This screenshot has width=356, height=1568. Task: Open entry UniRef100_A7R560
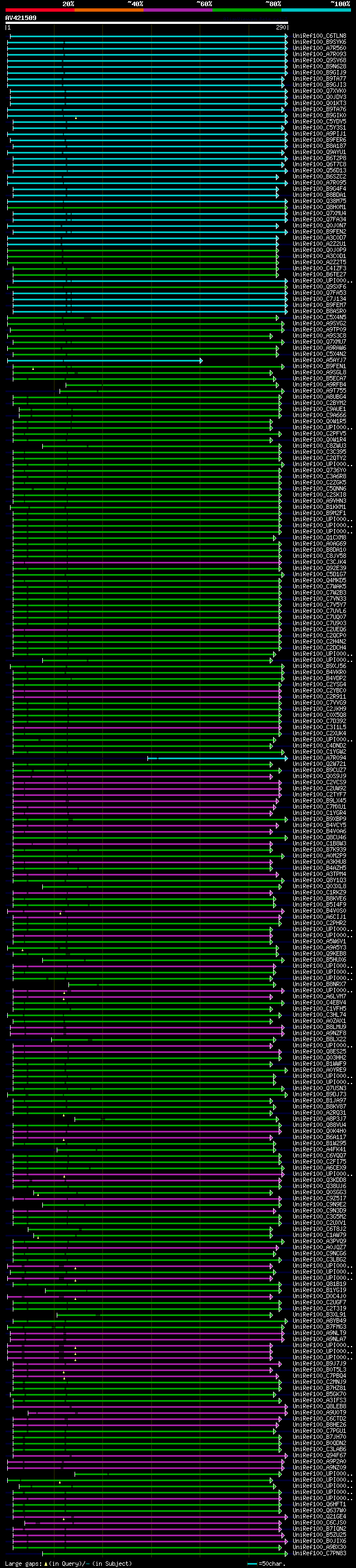(x=319, y=48)
